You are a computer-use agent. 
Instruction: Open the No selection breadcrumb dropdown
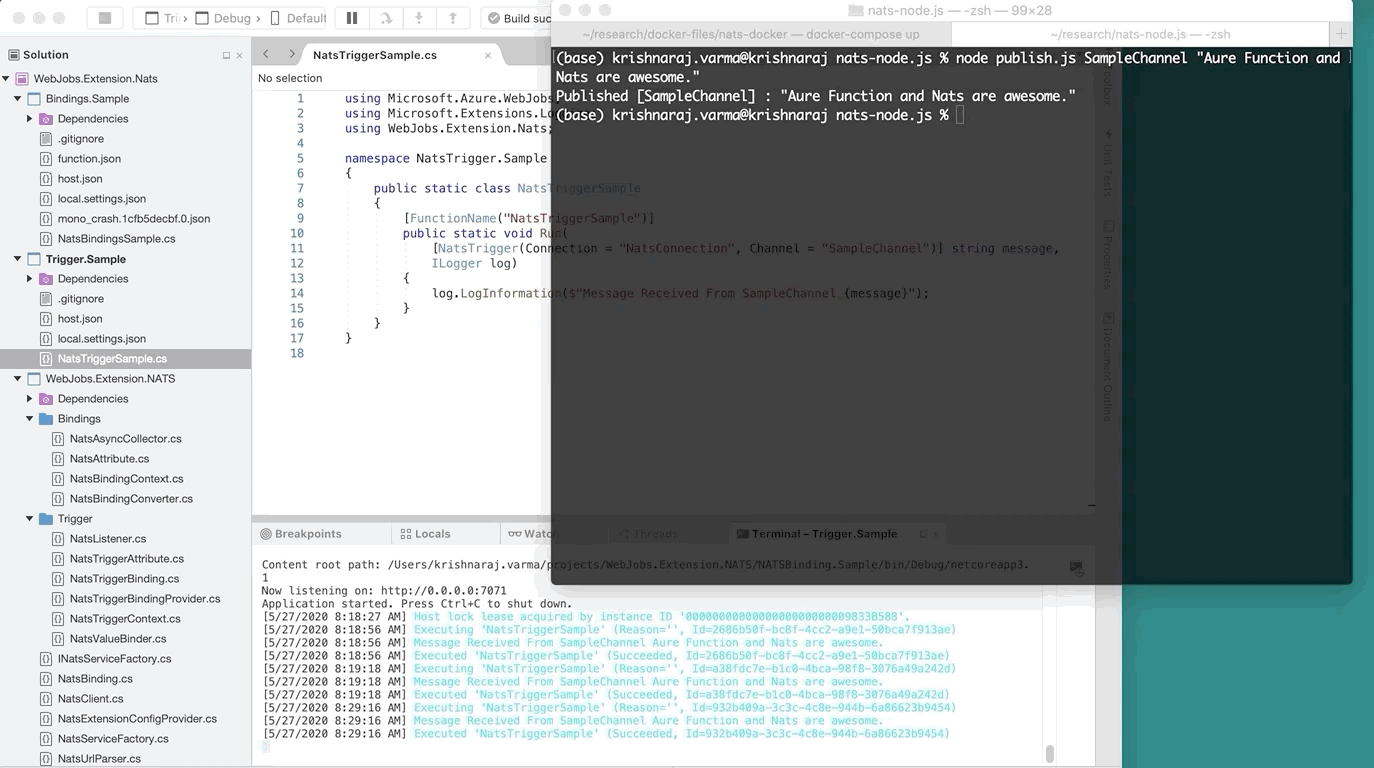pyautogui.click(x=290, y=78)
